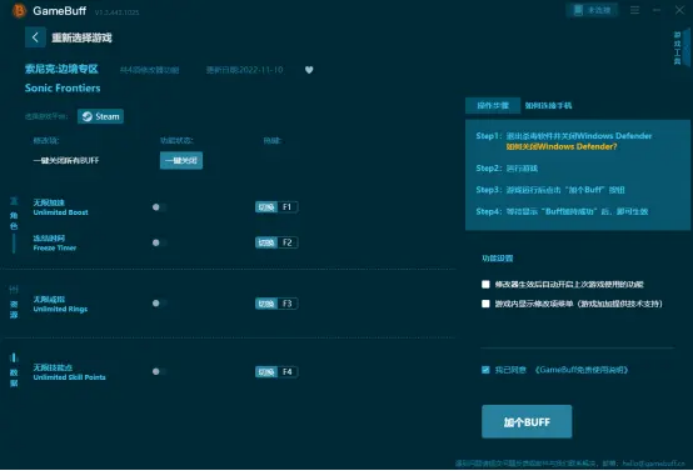Select the Steam platform button
This screenshot has height=472, width=693.
coord(100,116)
